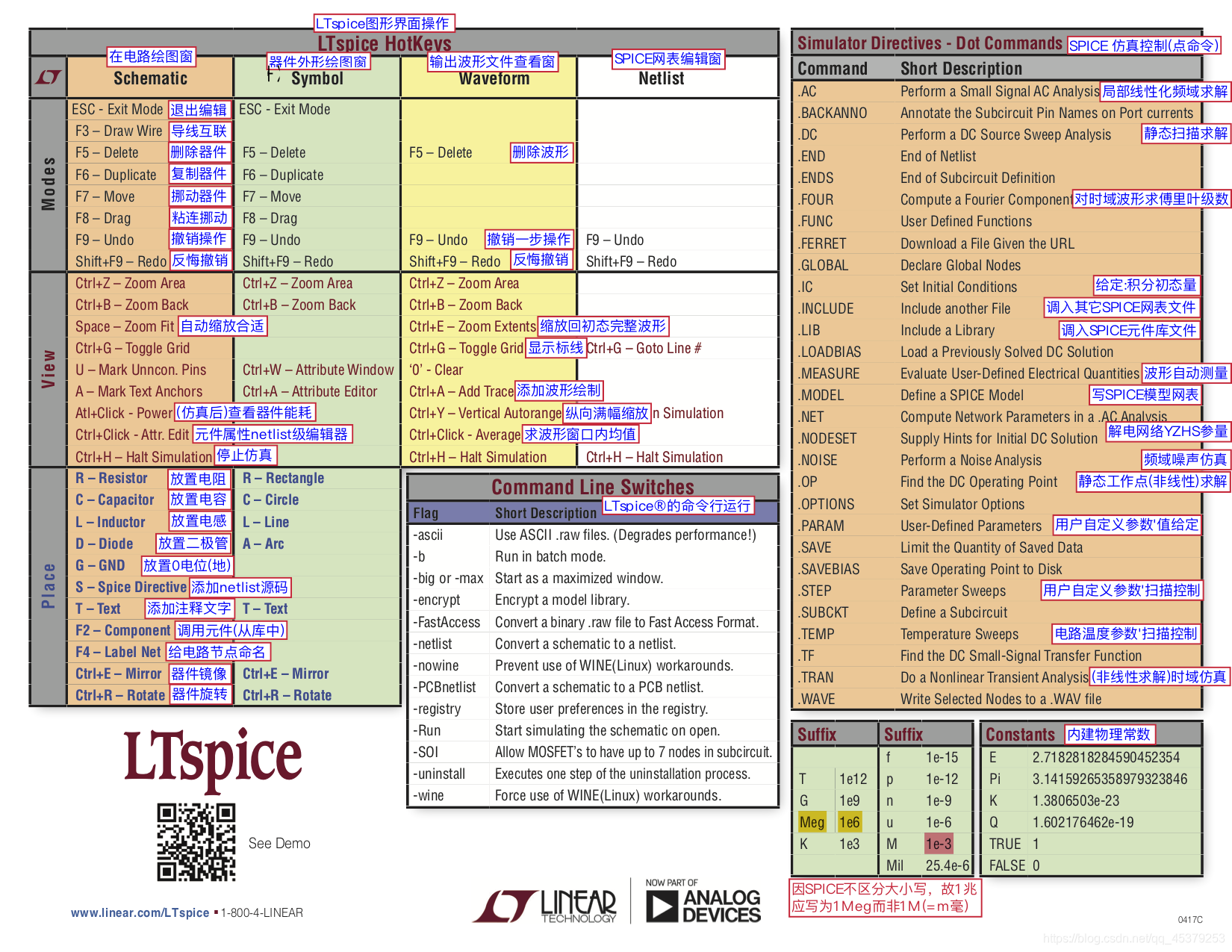Click 'Space – Zoom Fit' entry
This screenshot has height=952, width=1232.
pyautogui.click(x=124, y=327)
